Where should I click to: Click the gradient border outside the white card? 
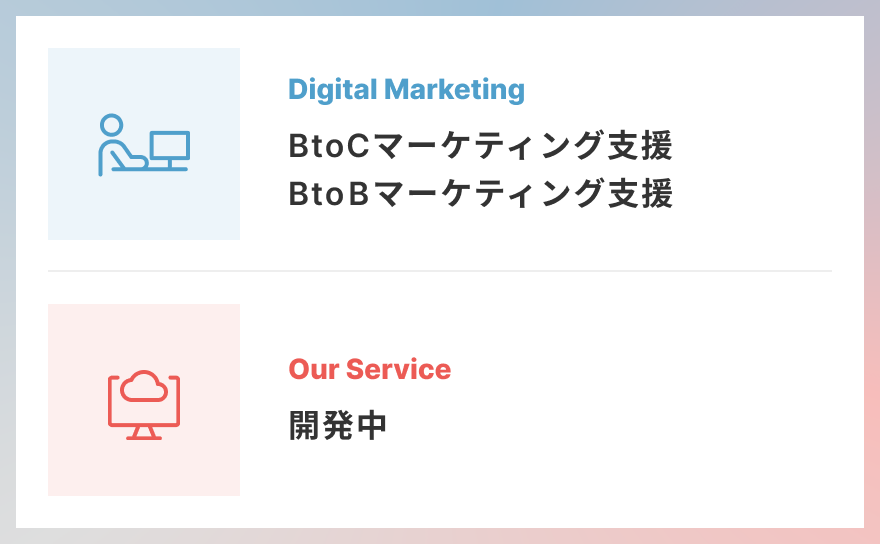click(x=440, y=7)
